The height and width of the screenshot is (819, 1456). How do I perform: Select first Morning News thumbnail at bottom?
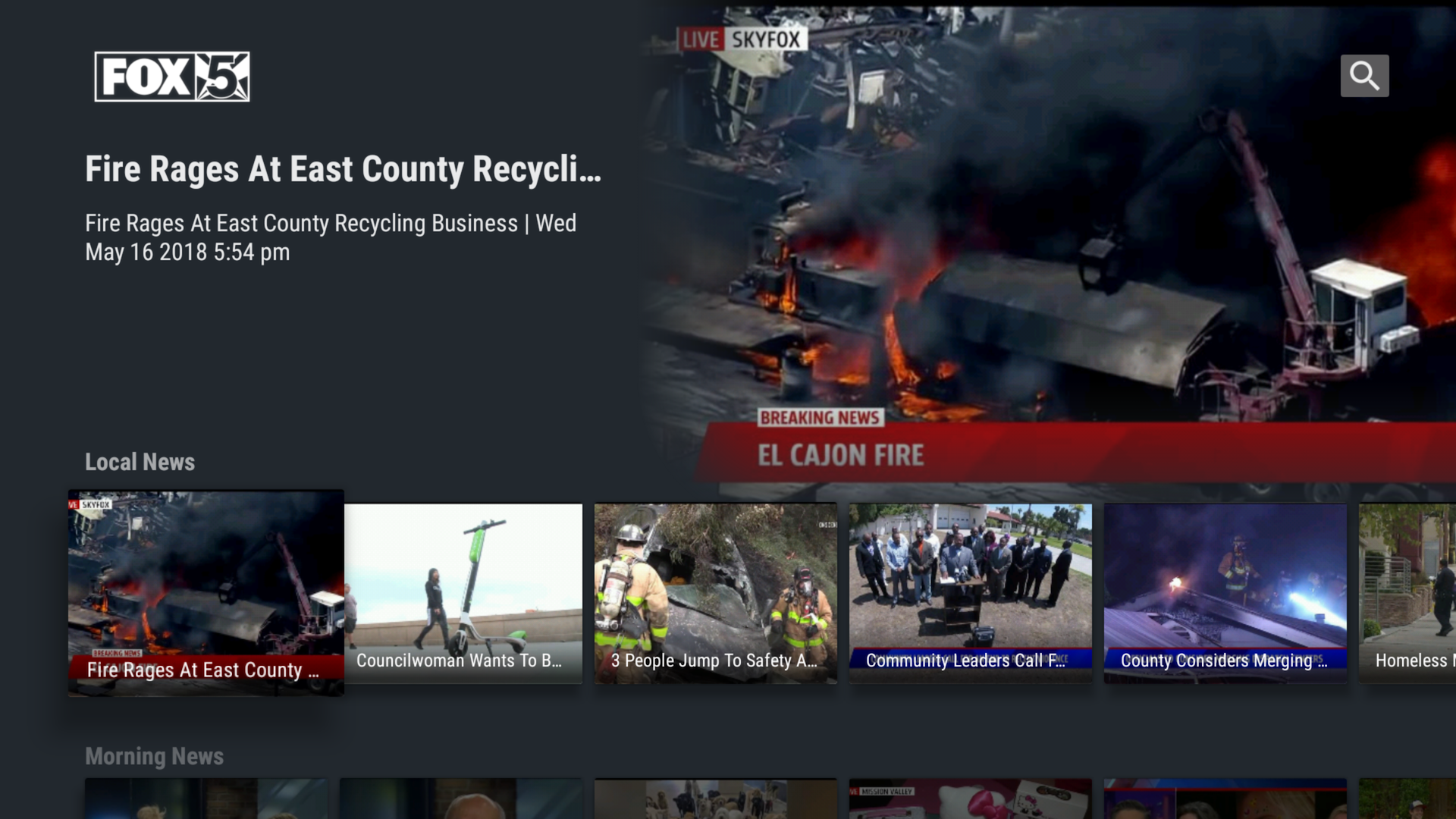[205, 800]
